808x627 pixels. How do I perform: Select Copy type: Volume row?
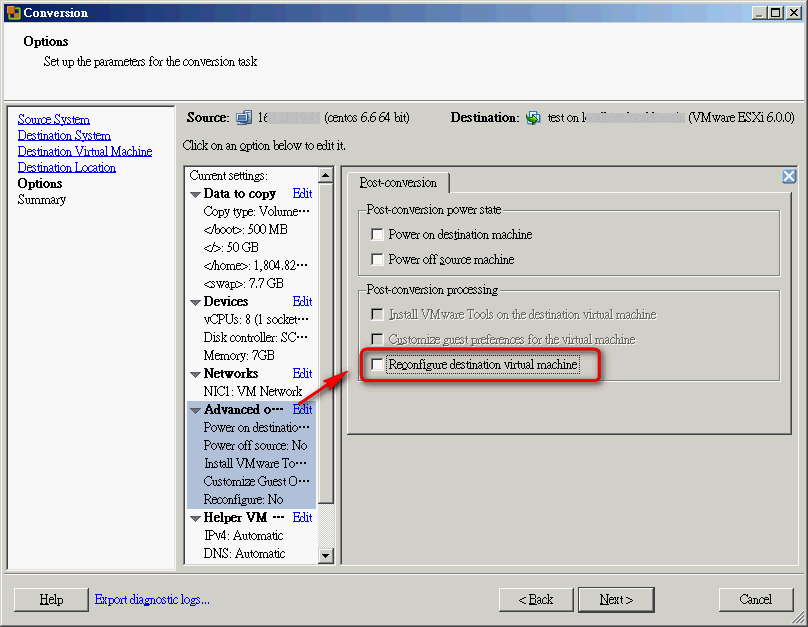click(251, 211)
